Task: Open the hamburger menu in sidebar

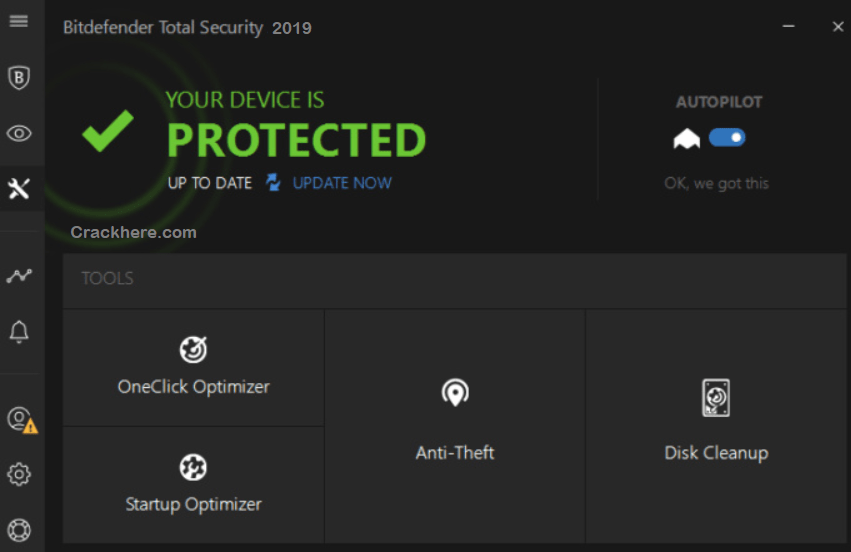Action: pyautogui.click(x=19, y=21)
